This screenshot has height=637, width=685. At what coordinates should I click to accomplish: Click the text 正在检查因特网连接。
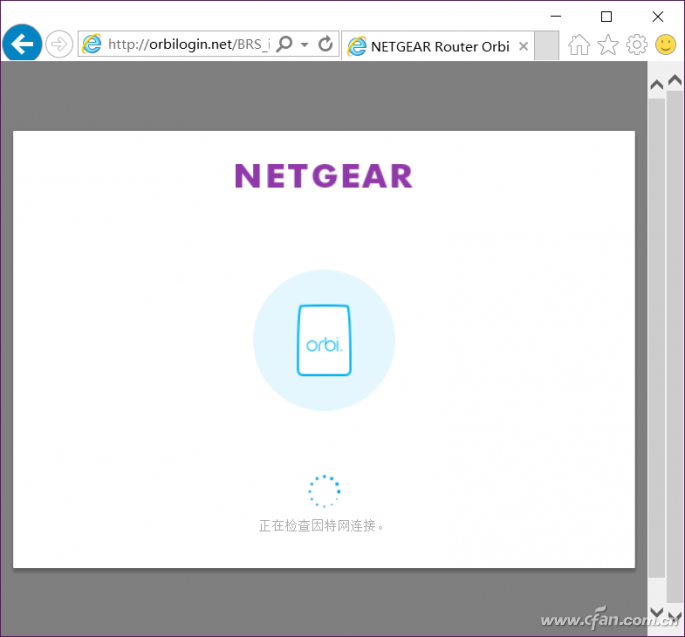(322, 526)
